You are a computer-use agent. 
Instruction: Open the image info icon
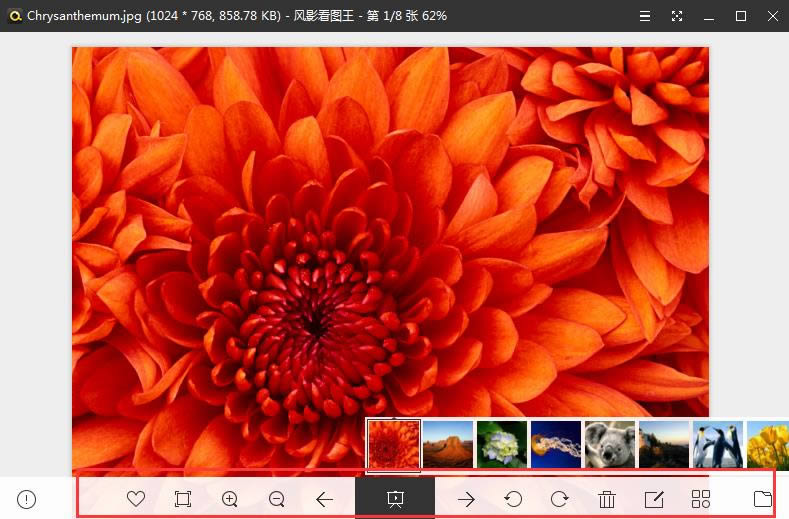click(x=26, y=499)
